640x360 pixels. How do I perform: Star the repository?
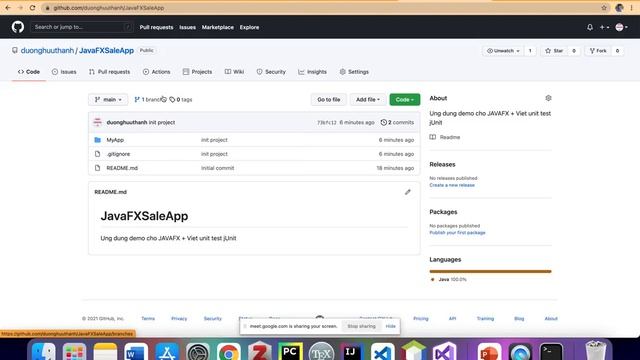click(554, 51)
